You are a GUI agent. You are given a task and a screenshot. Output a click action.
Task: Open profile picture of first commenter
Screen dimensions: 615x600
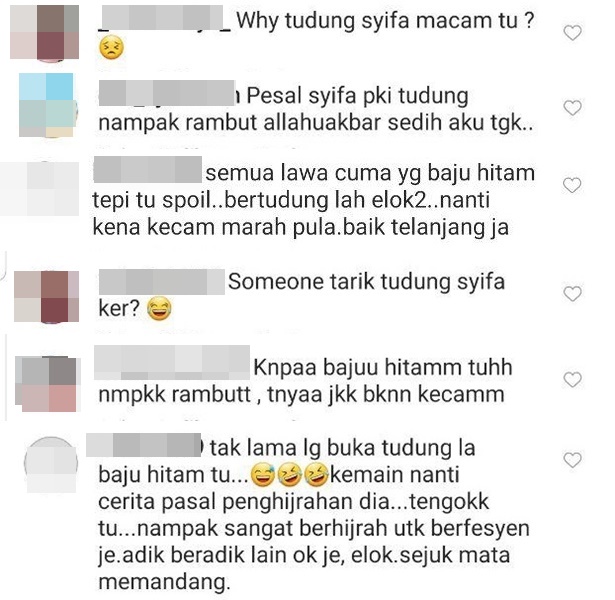click(44, 33)
